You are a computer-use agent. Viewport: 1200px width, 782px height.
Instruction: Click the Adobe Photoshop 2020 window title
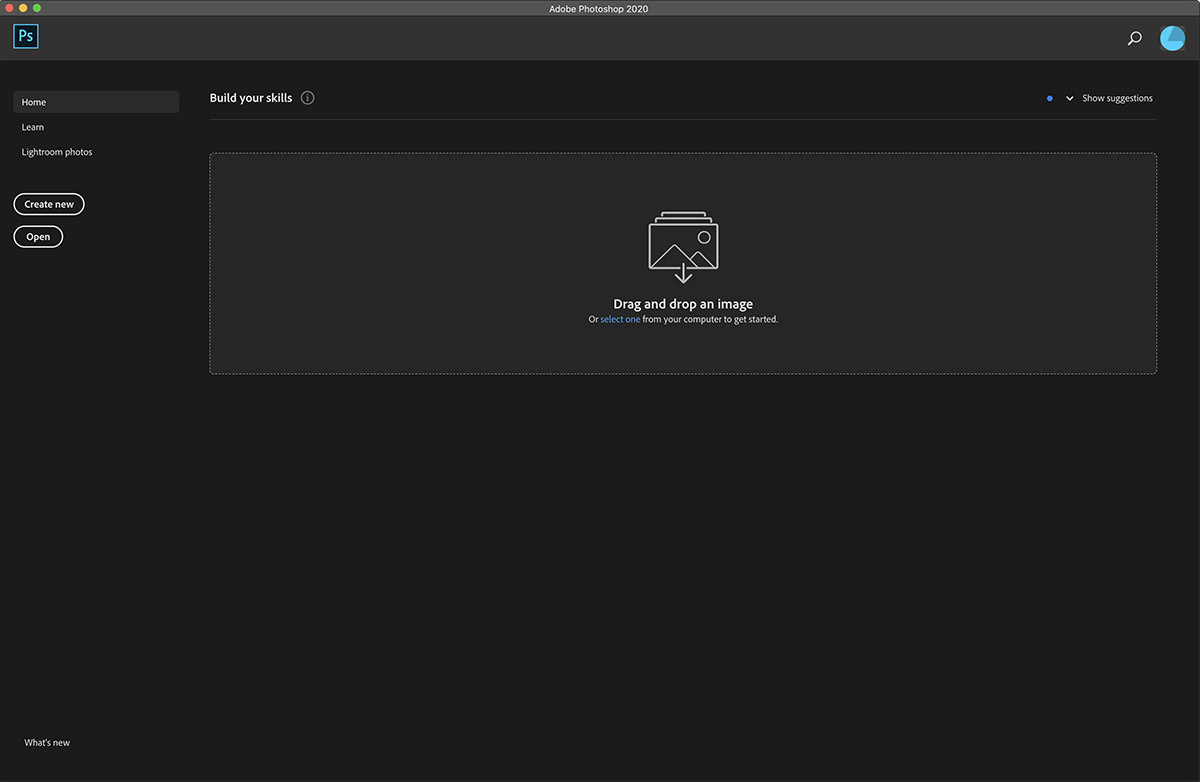click(x=599, y=8)
